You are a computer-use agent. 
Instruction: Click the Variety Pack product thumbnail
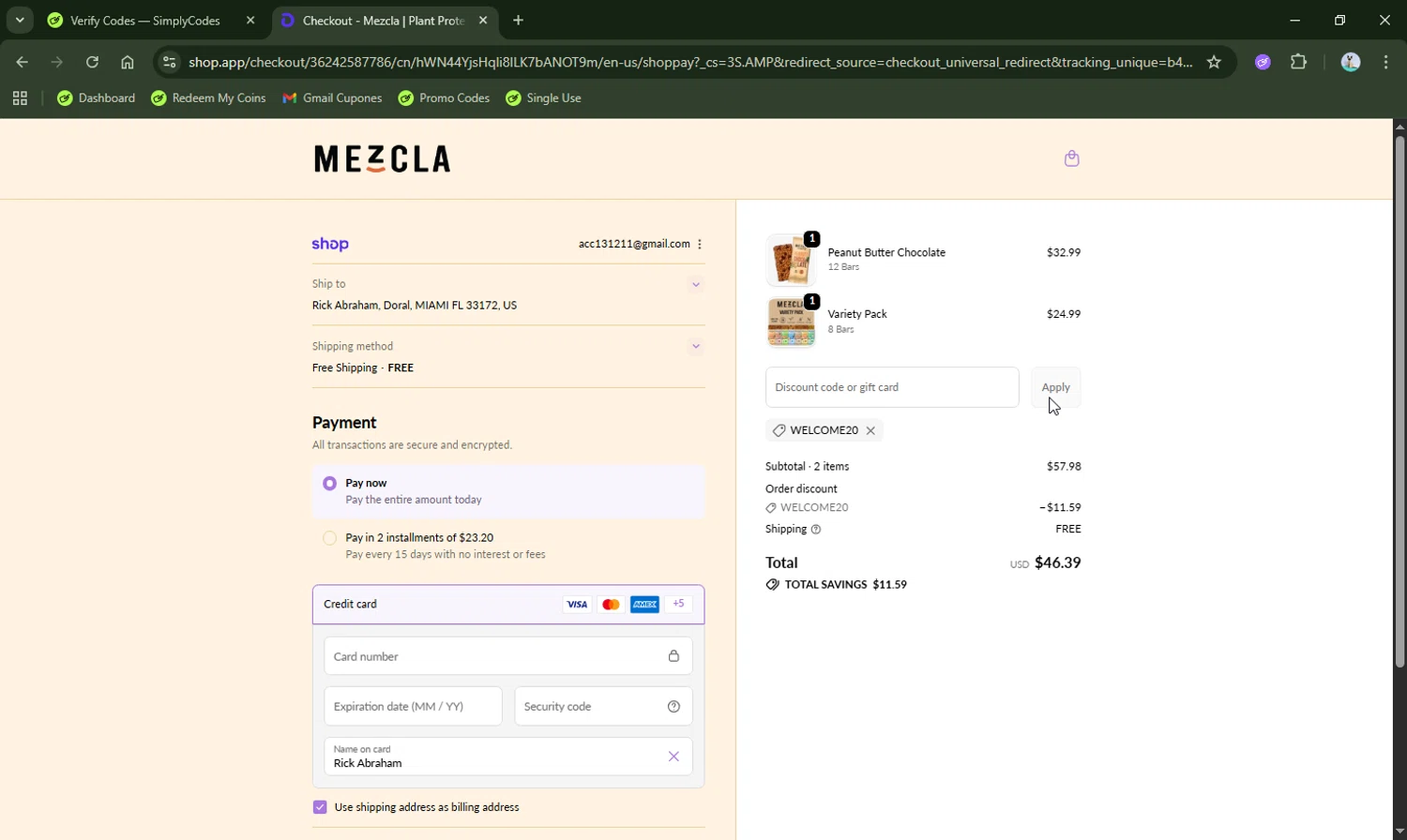[x=791, y=322]
